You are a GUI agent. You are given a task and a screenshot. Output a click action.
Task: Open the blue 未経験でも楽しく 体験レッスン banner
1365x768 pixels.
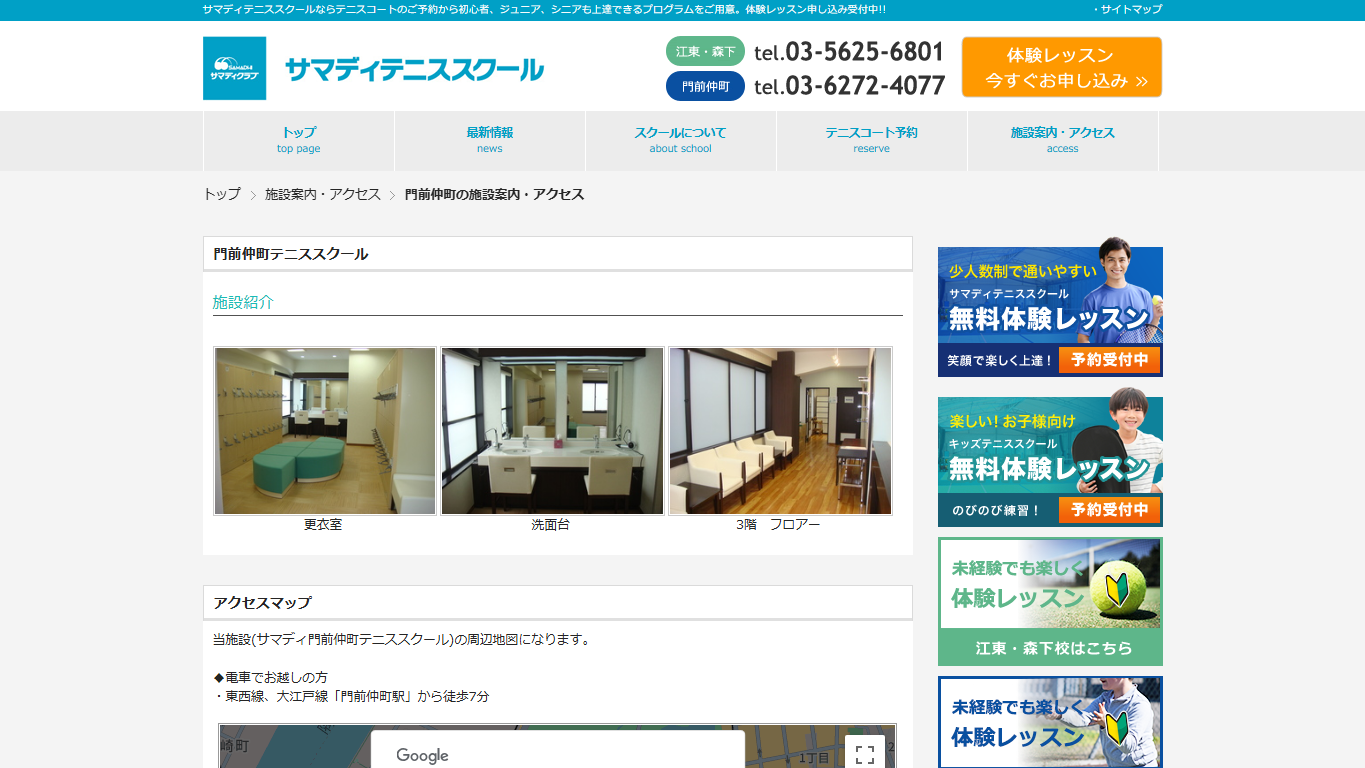pos(1050,722)
